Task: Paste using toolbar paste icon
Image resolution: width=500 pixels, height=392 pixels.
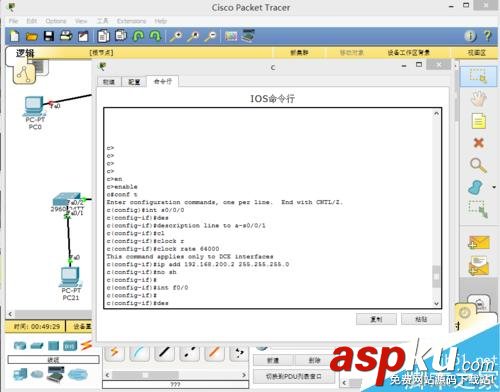Action: click(121, 35)
